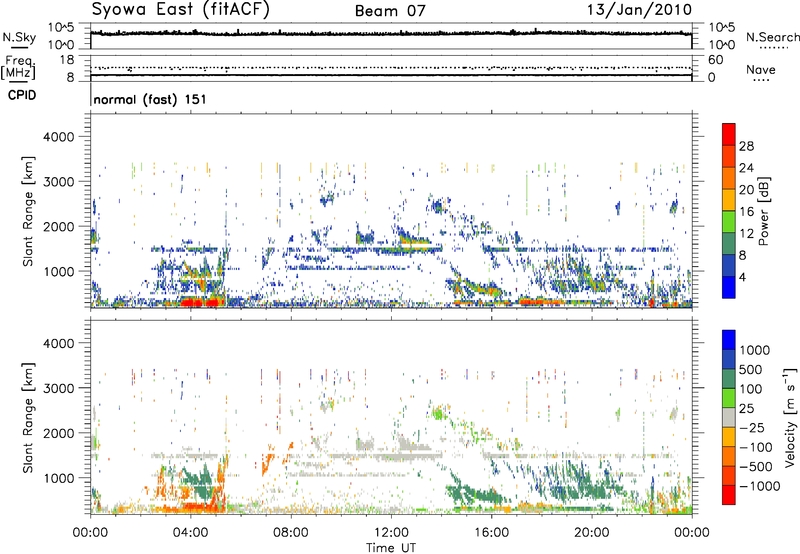The width and height of the screenshot is (800, 554).
Task: Click the blue top segment of Velocity colorbar
Action: 729,340
